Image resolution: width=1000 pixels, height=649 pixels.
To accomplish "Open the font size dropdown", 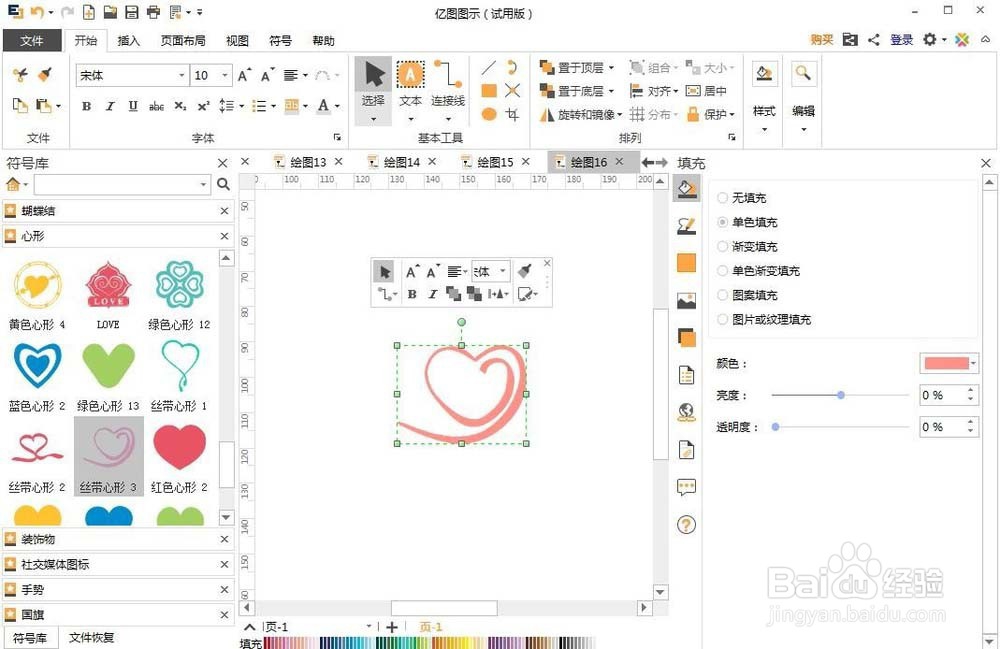I will click(224, 74).
